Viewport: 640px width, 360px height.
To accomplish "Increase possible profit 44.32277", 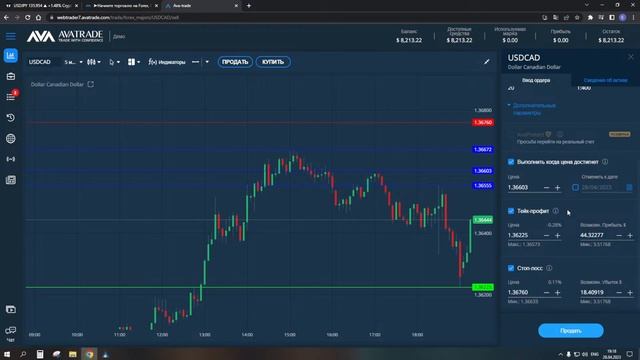I will pos(630,235).
